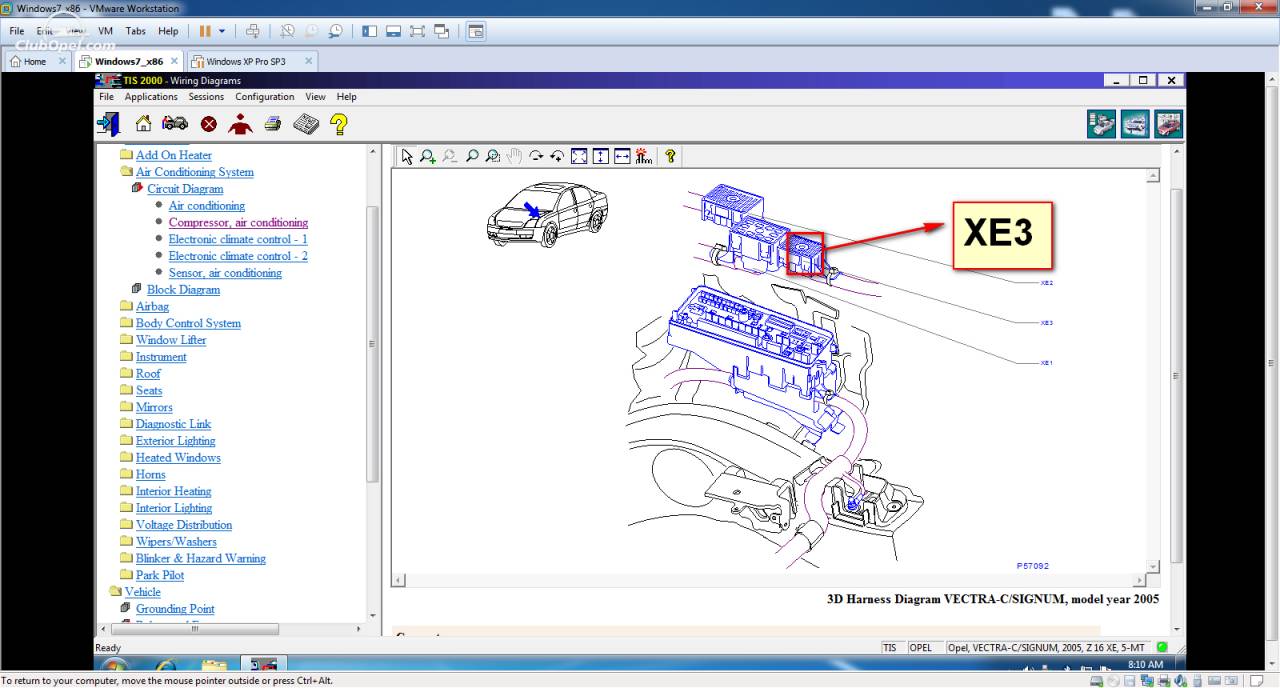Click the printer icon in TIS toolbar
The height and width of the screenshot is (688, 1280).
point(273,124)
